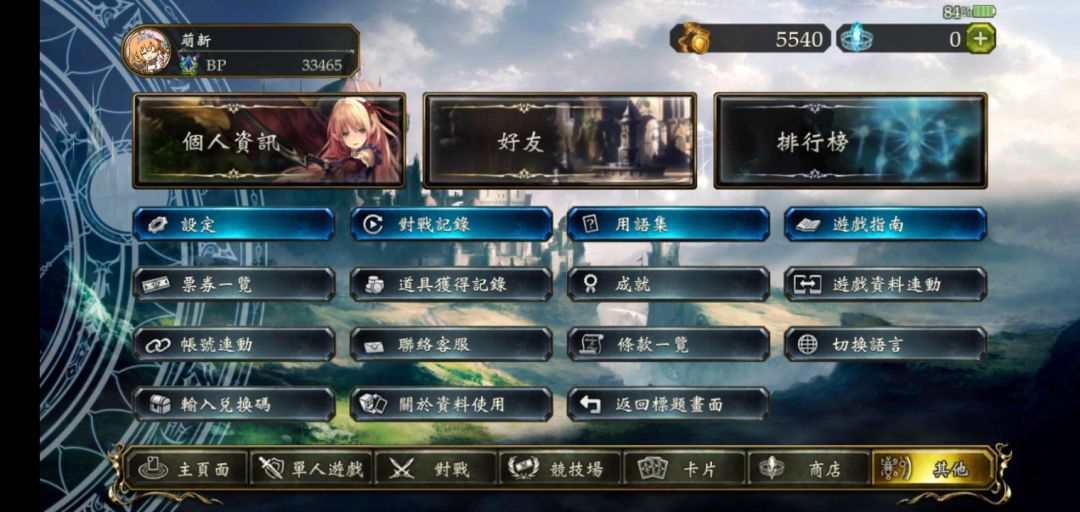
Task: Open the 設定 settings gear button
Action: point(234,225)
